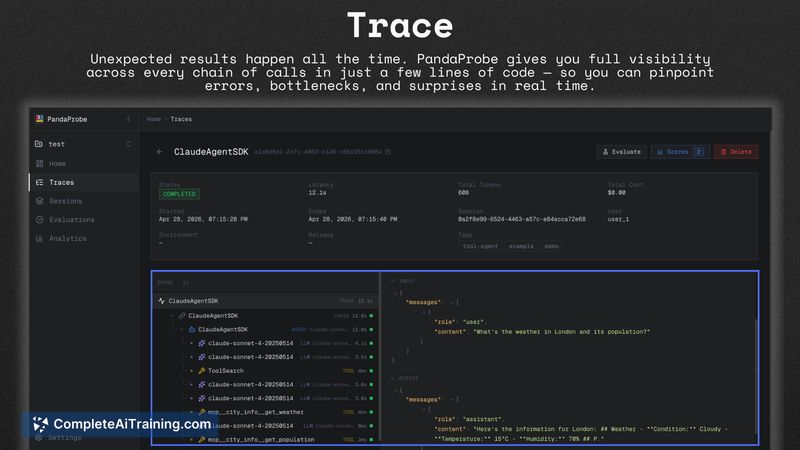This screenshot has width=800, height=450.
Task: Click the Traces list icon in sidebar
Action: [x=40, y=182]
